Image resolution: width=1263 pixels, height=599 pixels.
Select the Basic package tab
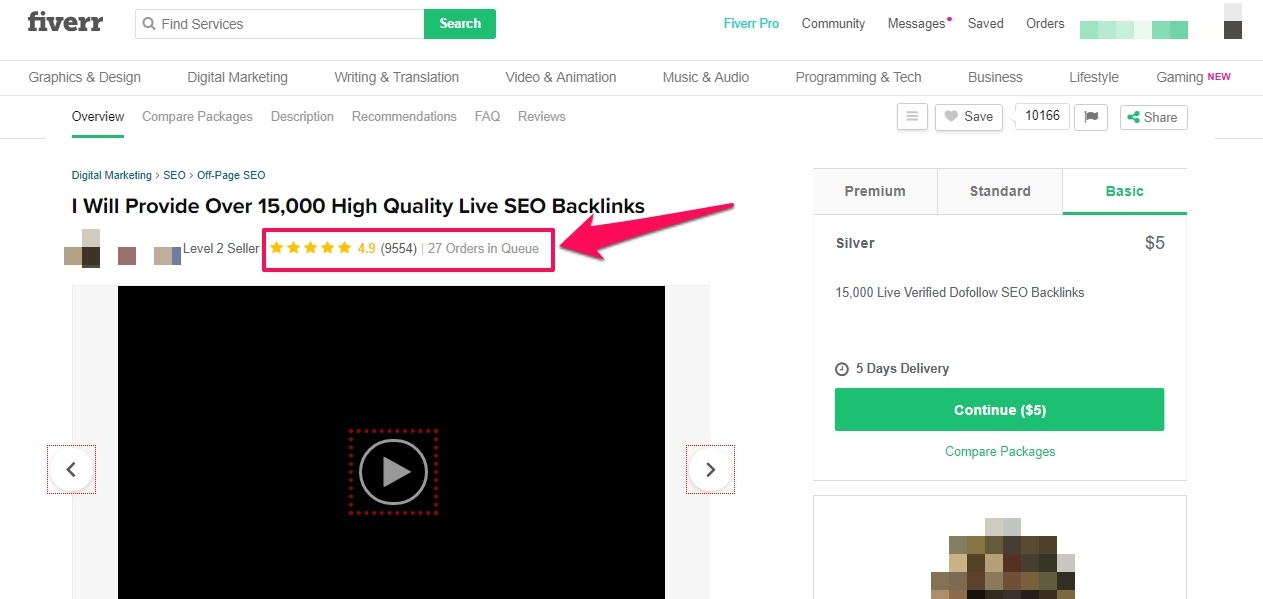(x=1124, y=191)
